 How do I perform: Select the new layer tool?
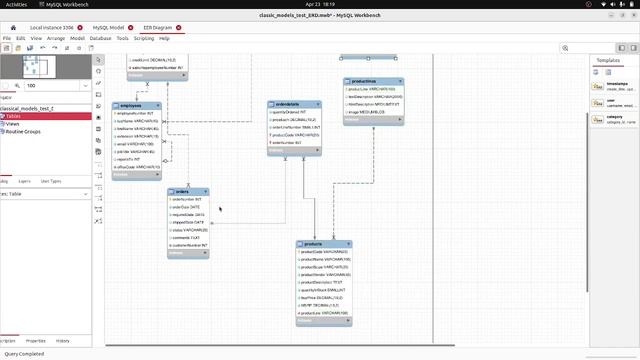pos(98,94)
